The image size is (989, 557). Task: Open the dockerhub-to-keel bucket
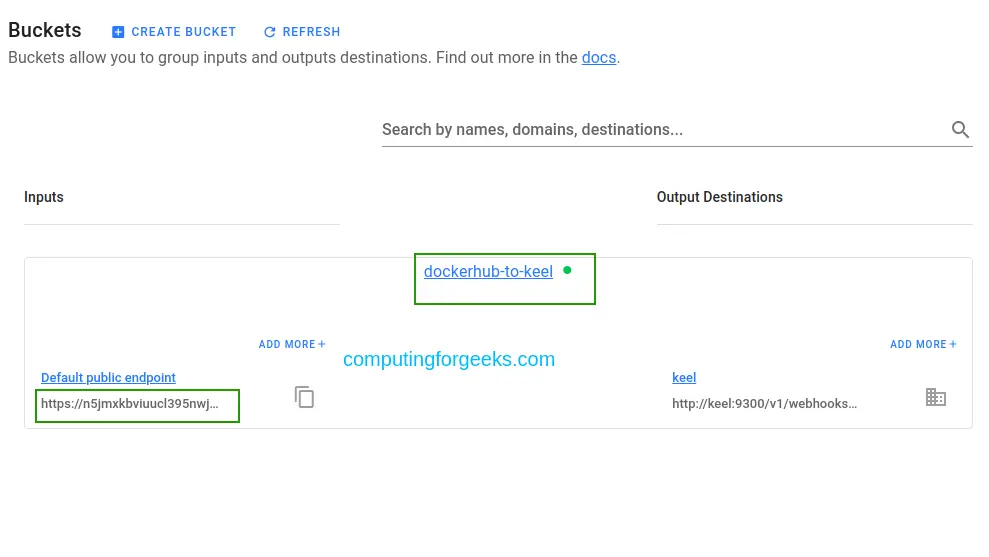[x=488, y=271]
